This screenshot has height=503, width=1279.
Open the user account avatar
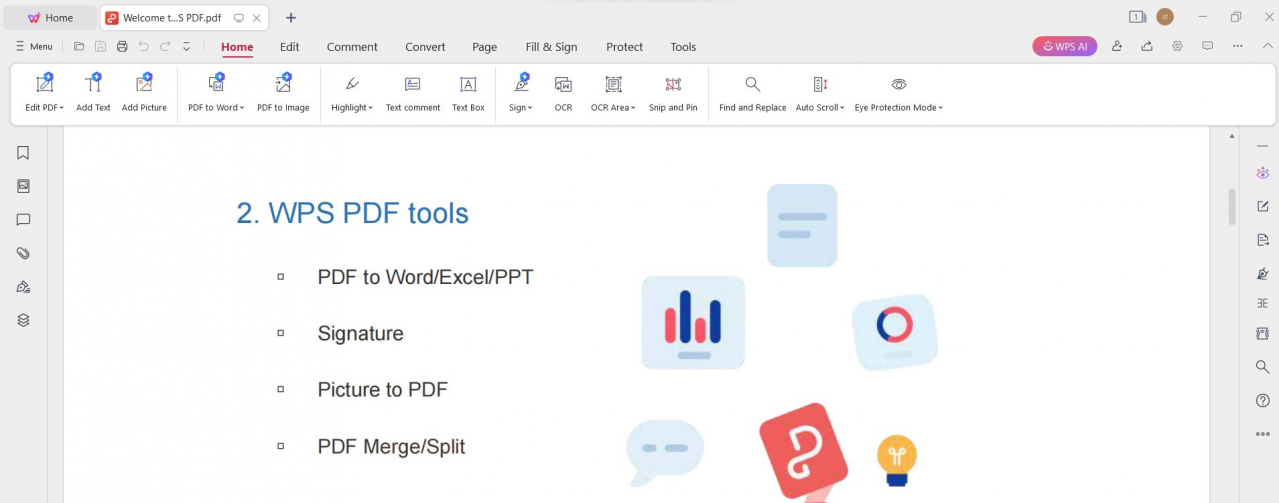tap(1165, 17)
